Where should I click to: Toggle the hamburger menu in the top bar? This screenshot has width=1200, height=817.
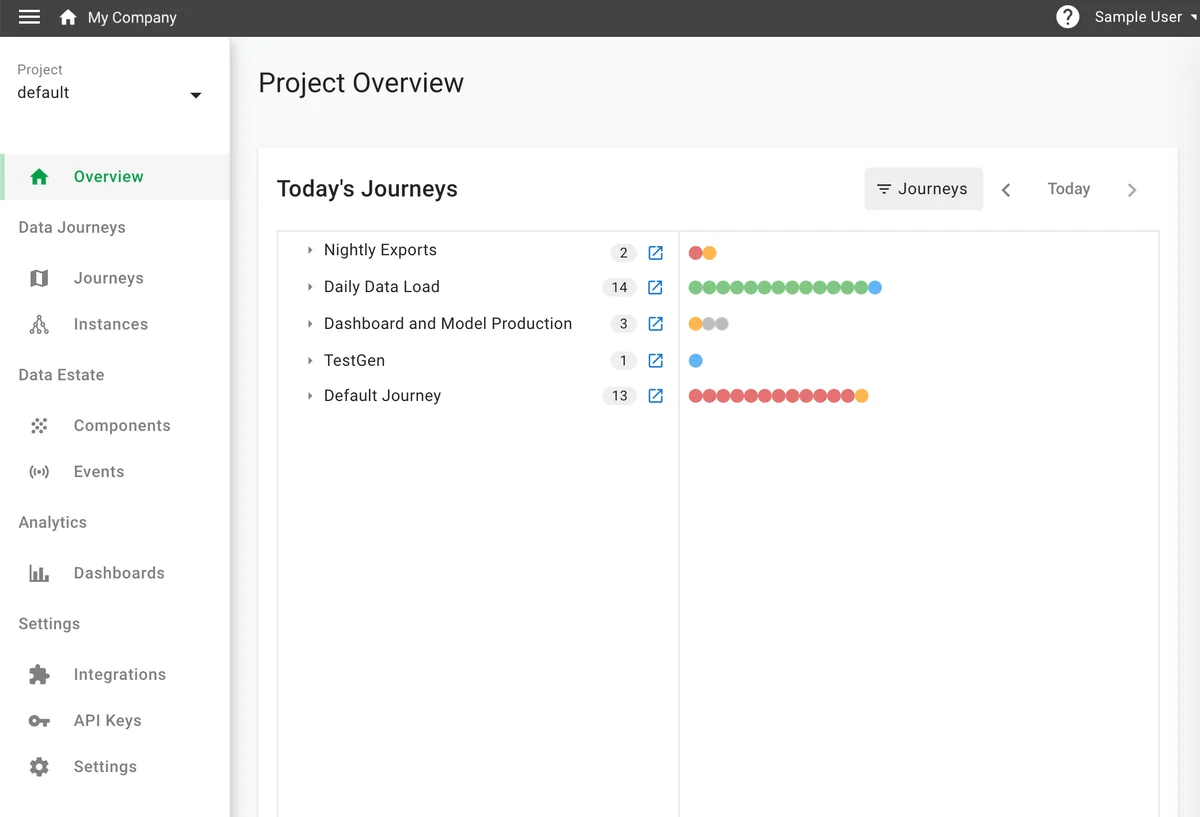29,17
